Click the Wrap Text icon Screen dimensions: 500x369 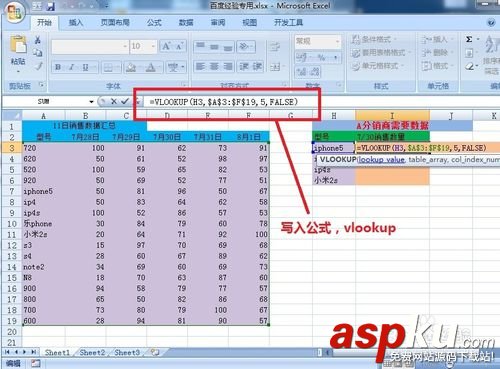point(275,46)
